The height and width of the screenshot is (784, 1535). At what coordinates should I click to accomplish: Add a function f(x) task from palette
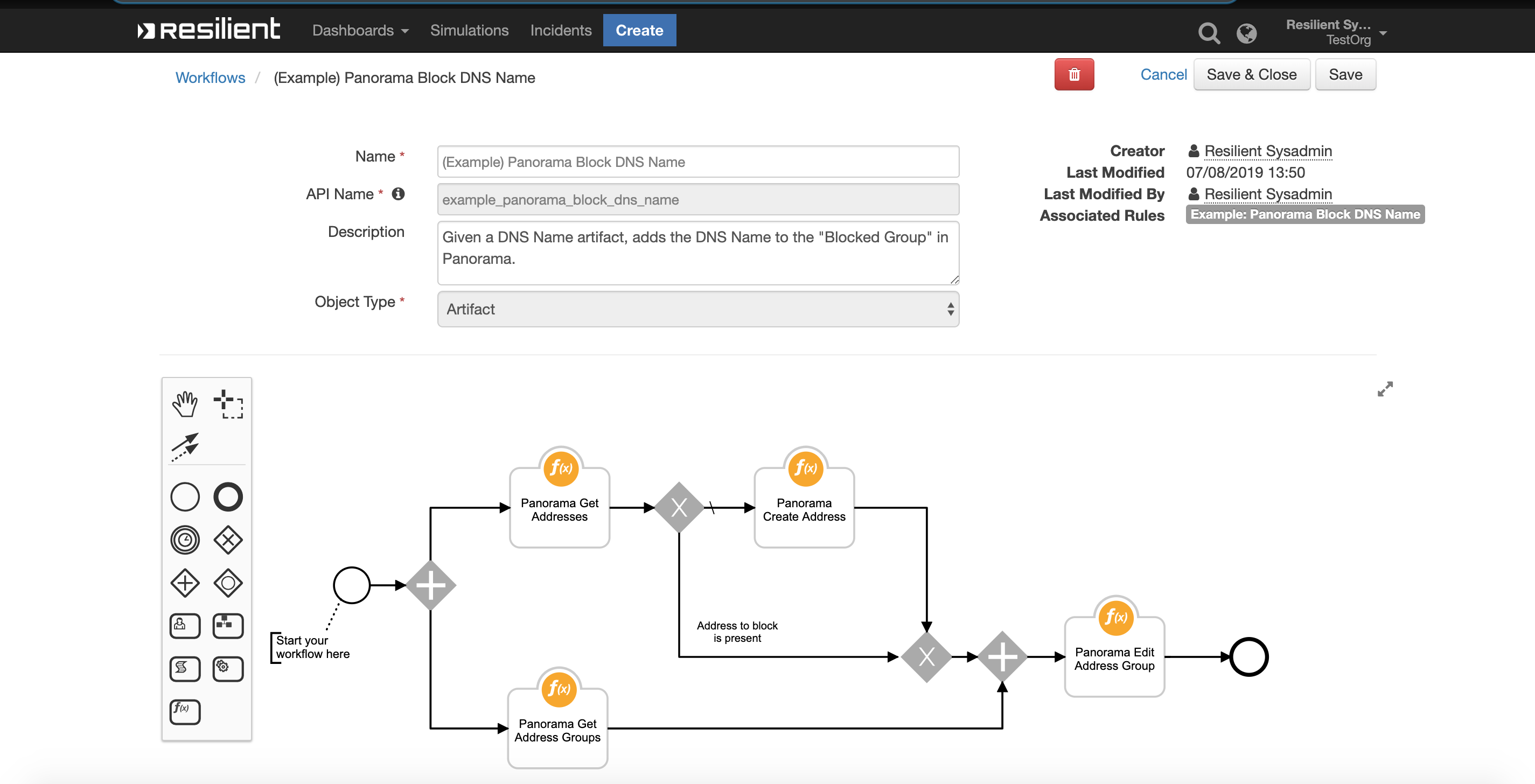(x=185, y=711)
